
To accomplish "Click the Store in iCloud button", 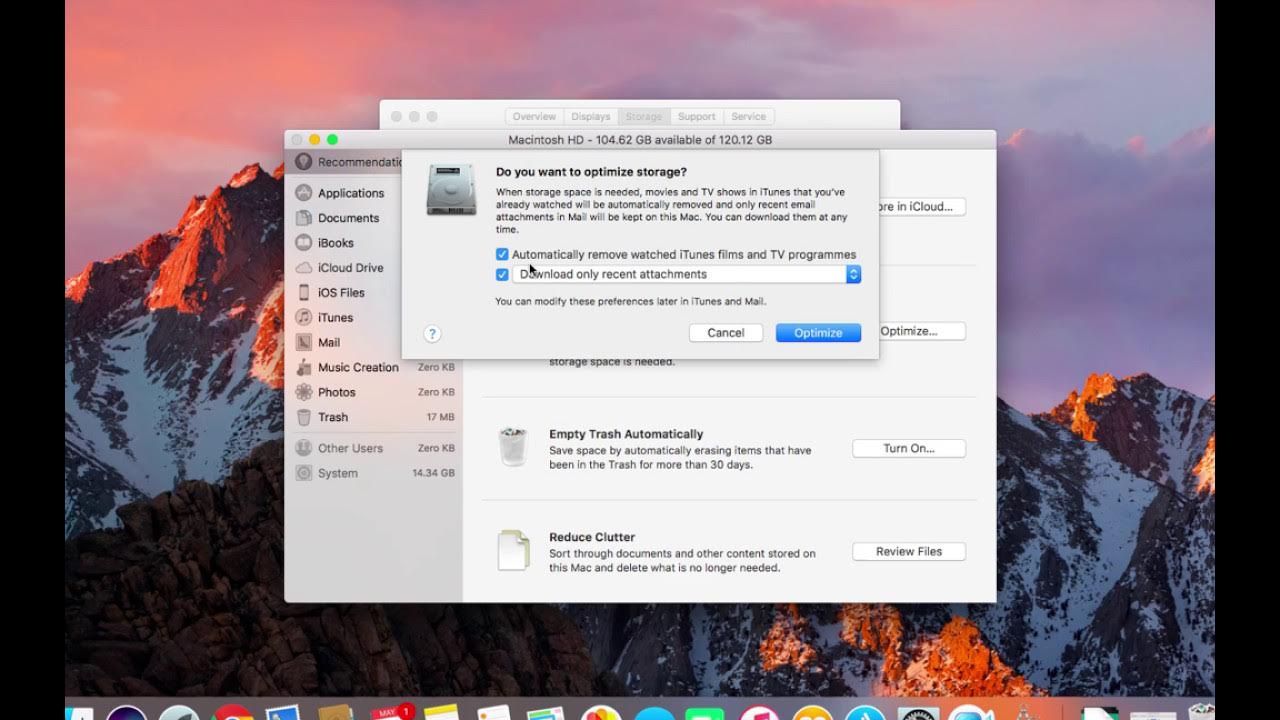I will pyautogui.click(x=923, y=207).
